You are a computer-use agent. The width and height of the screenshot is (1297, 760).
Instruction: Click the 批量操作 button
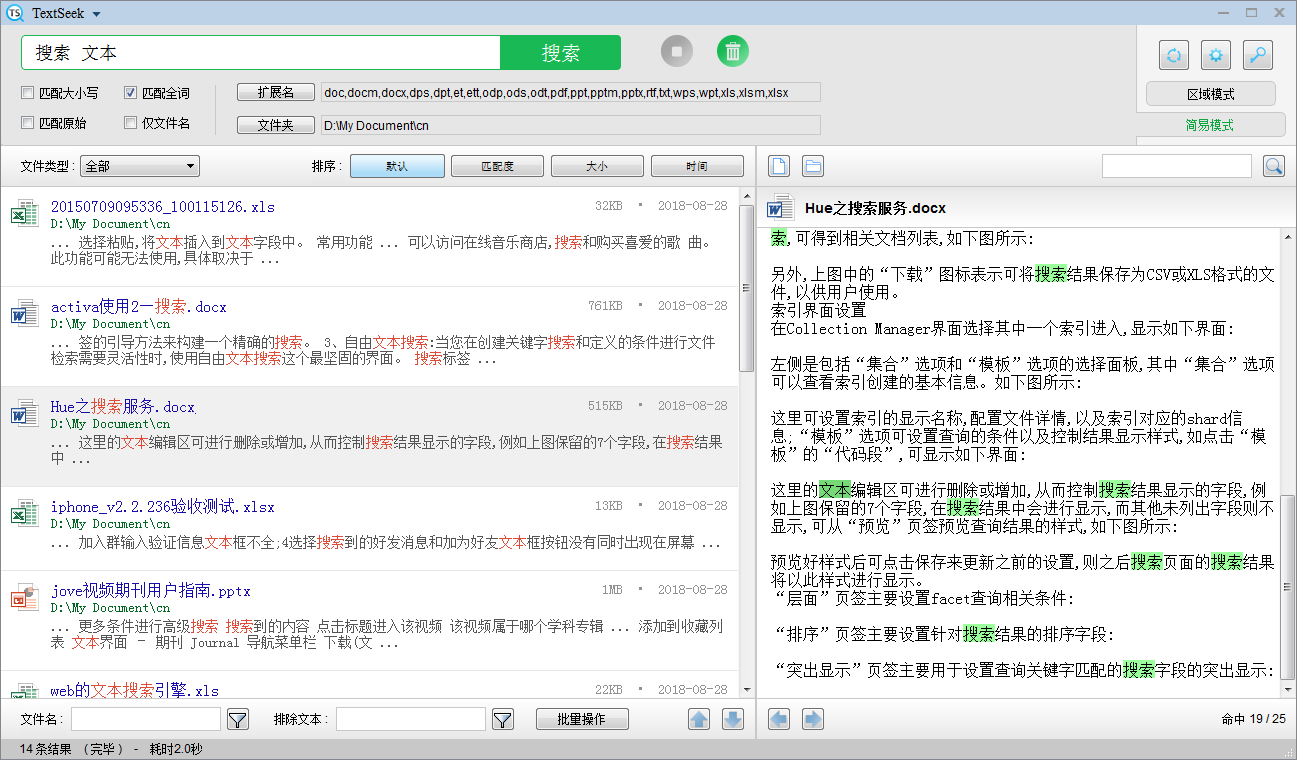click(x=582, y=719)
